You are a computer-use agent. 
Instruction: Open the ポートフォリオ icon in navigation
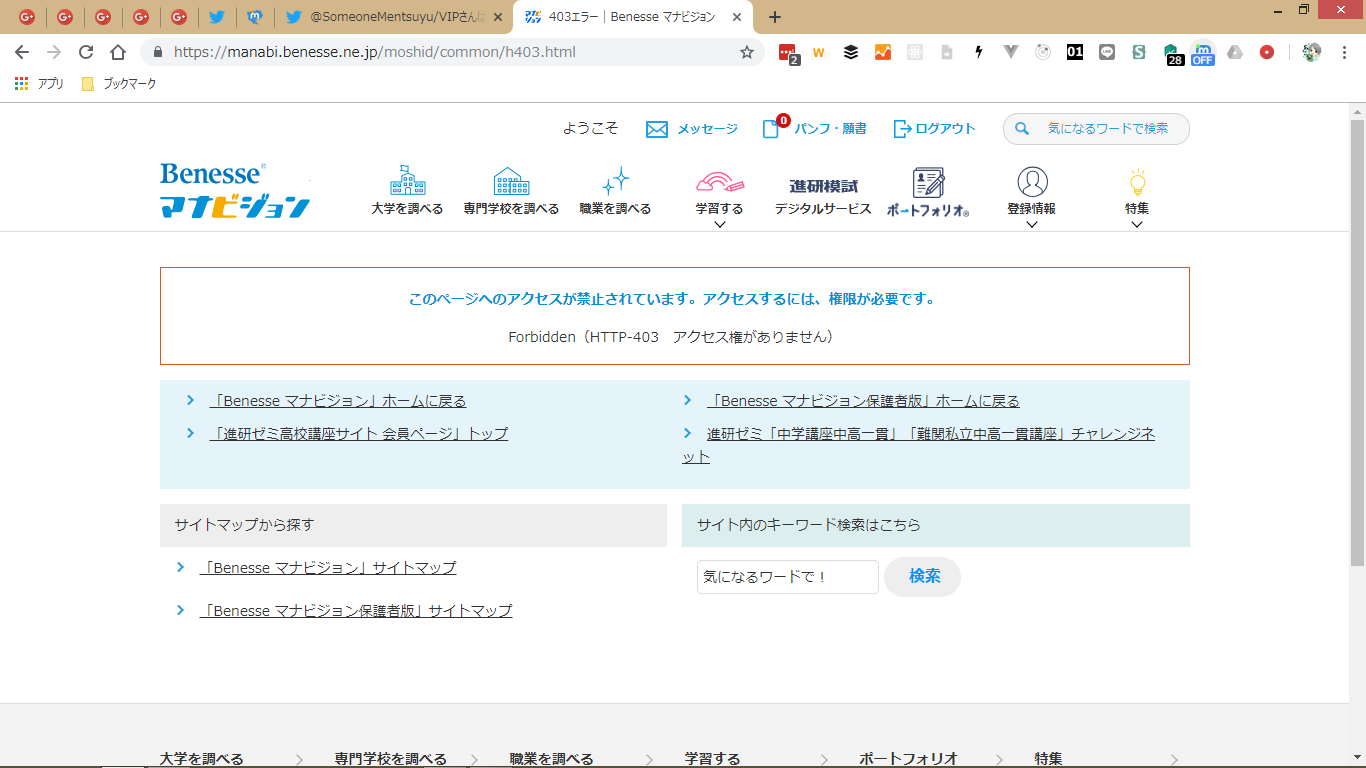[928, 183]
